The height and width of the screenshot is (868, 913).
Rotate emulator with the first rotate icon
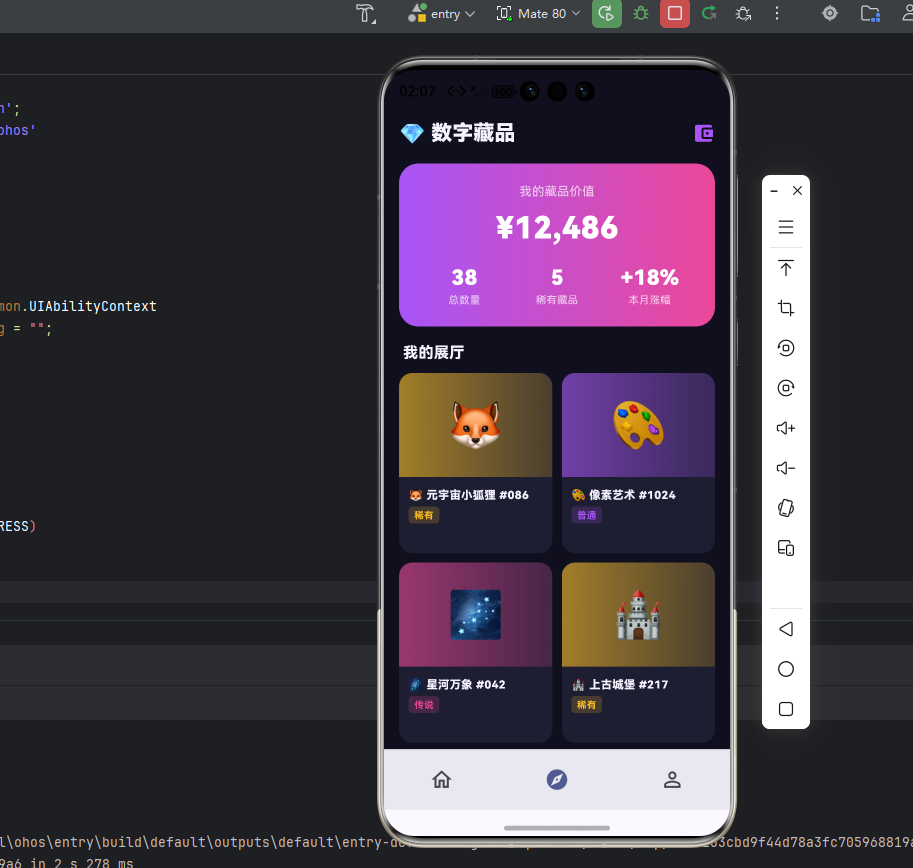coord(785,348)
